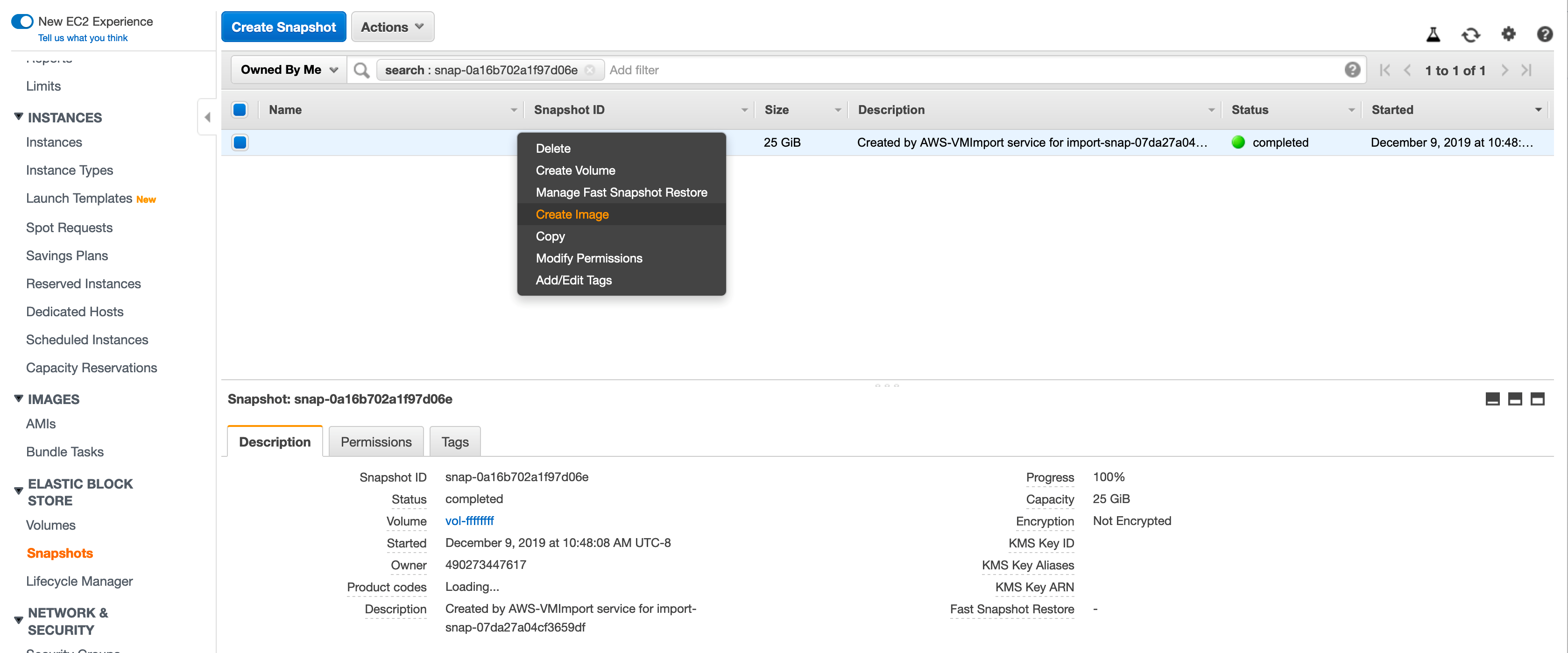This screenshot has height=653, width=1568.
Task: Set the details pane to half height
Action: point(1514,399)
